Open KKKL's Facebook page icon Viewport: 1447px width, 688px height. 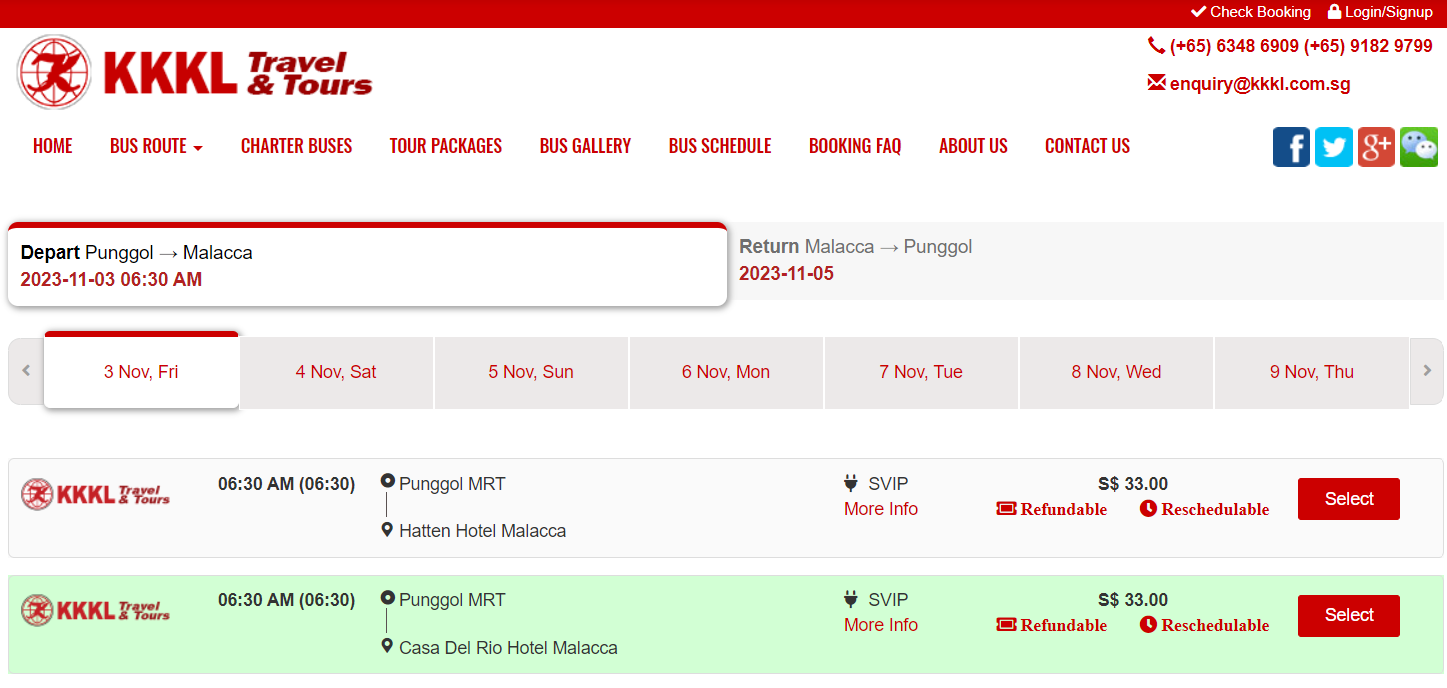(1291, 147)
